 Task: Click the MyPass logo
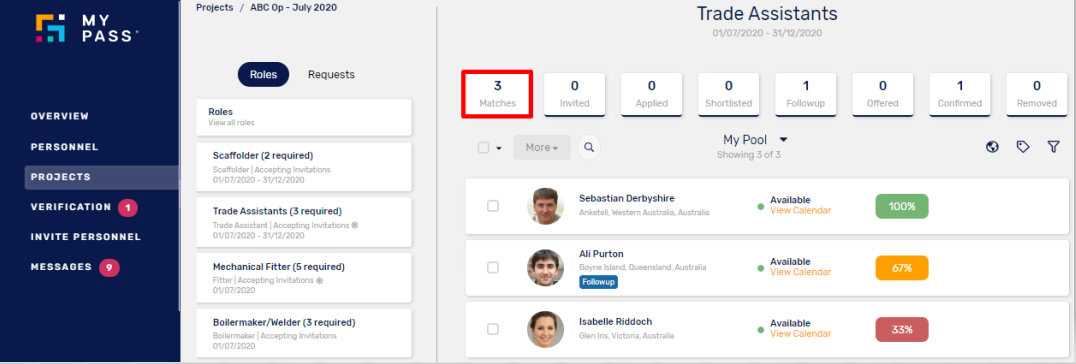click(87, 28)
